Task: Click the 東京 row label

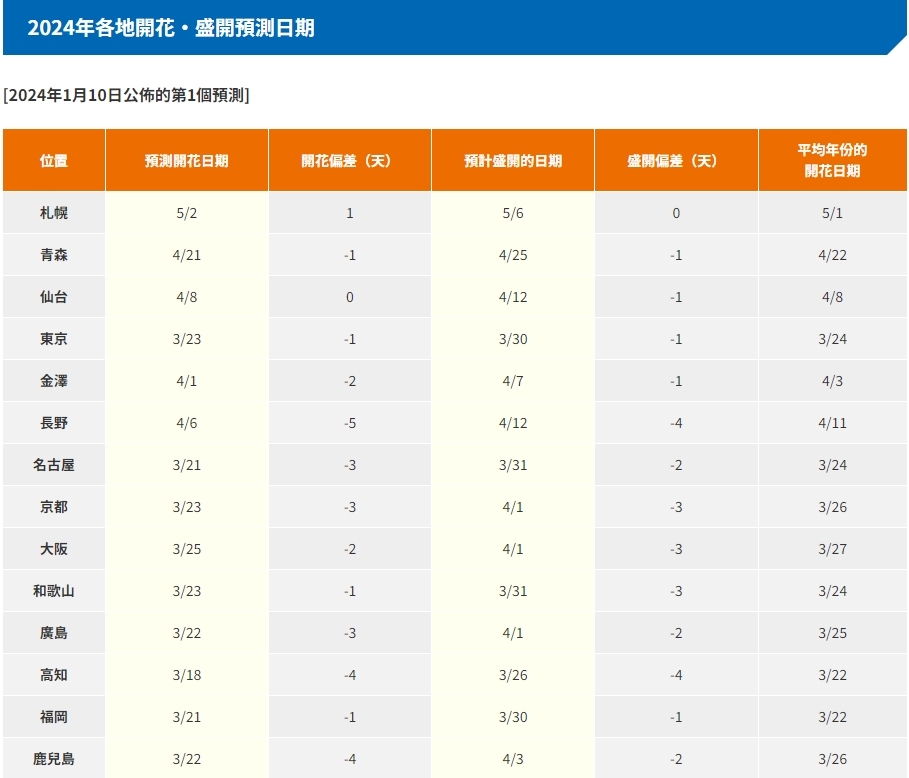Action: [x=54, y=339]
